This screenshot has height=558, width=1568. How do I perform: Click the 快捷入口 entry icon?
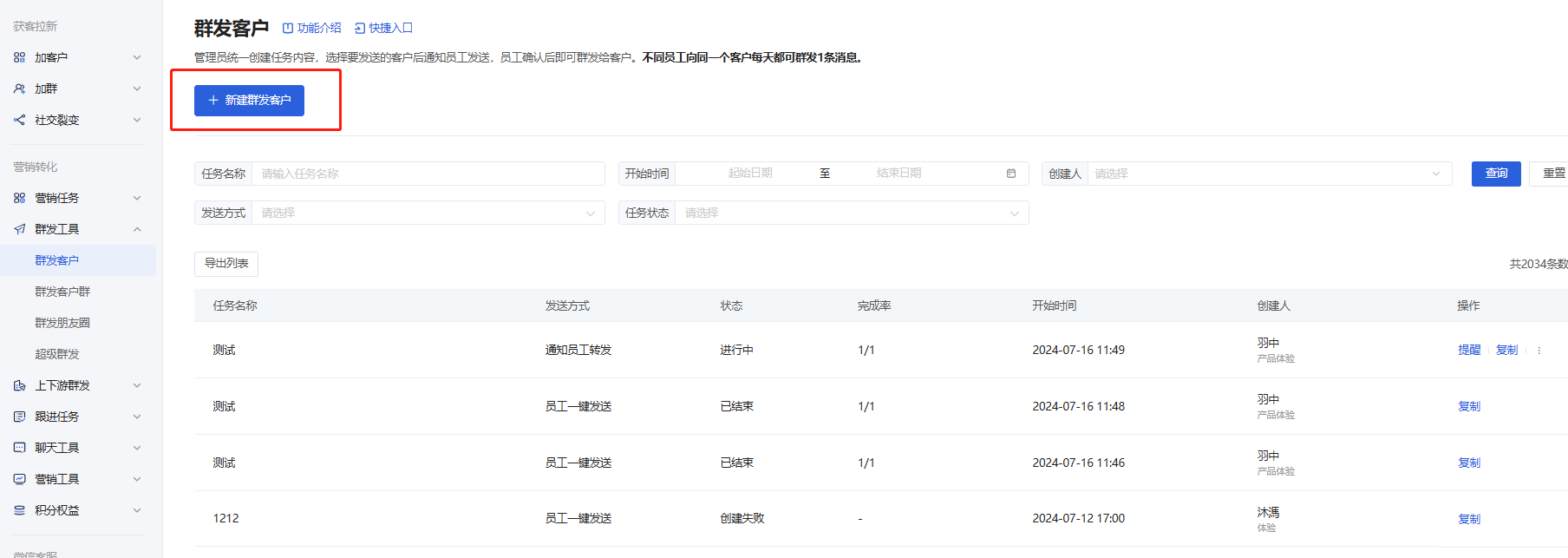[x=360, y=29]
